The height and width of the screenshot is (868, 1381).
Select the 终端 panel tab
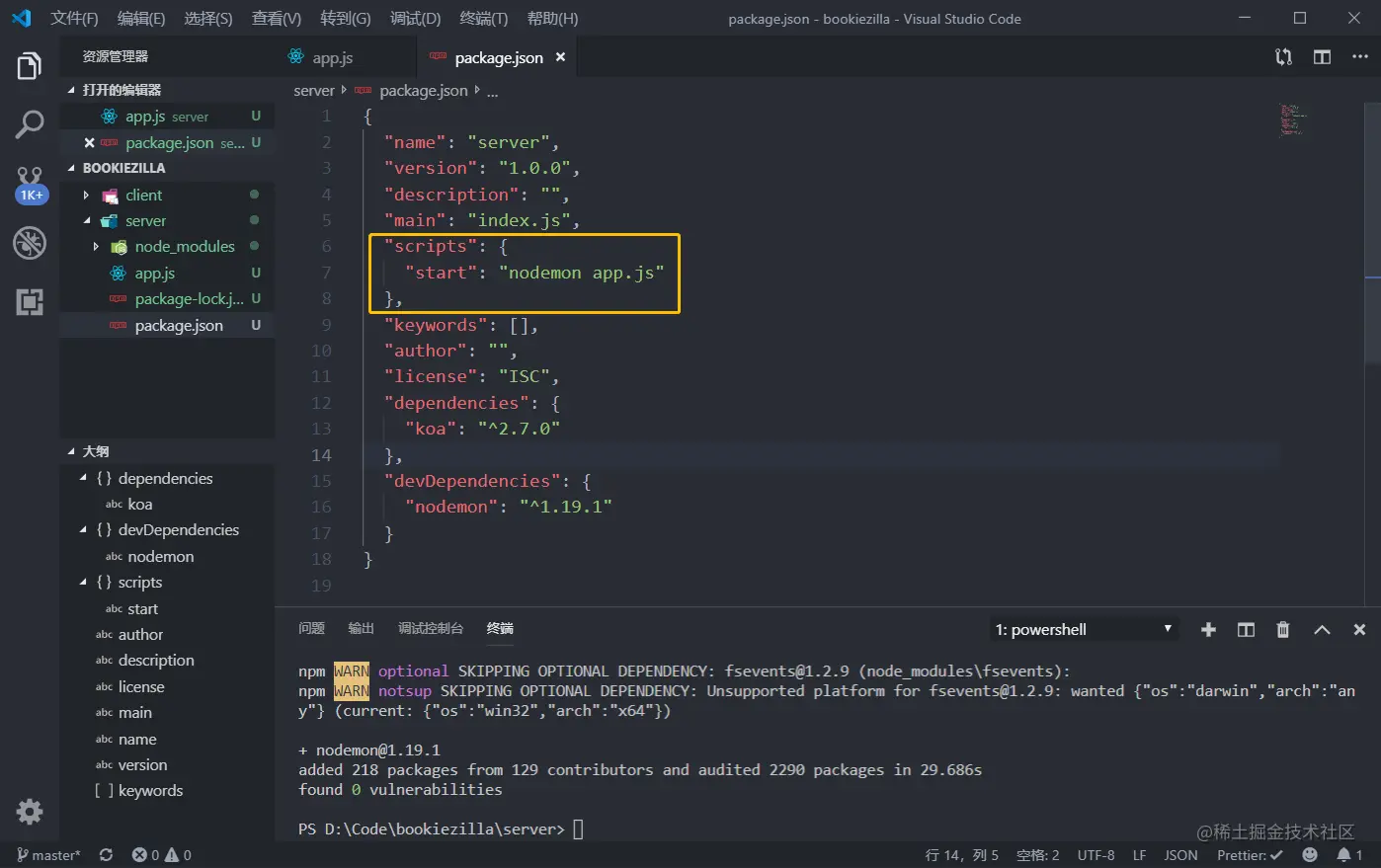coord(500,628)
